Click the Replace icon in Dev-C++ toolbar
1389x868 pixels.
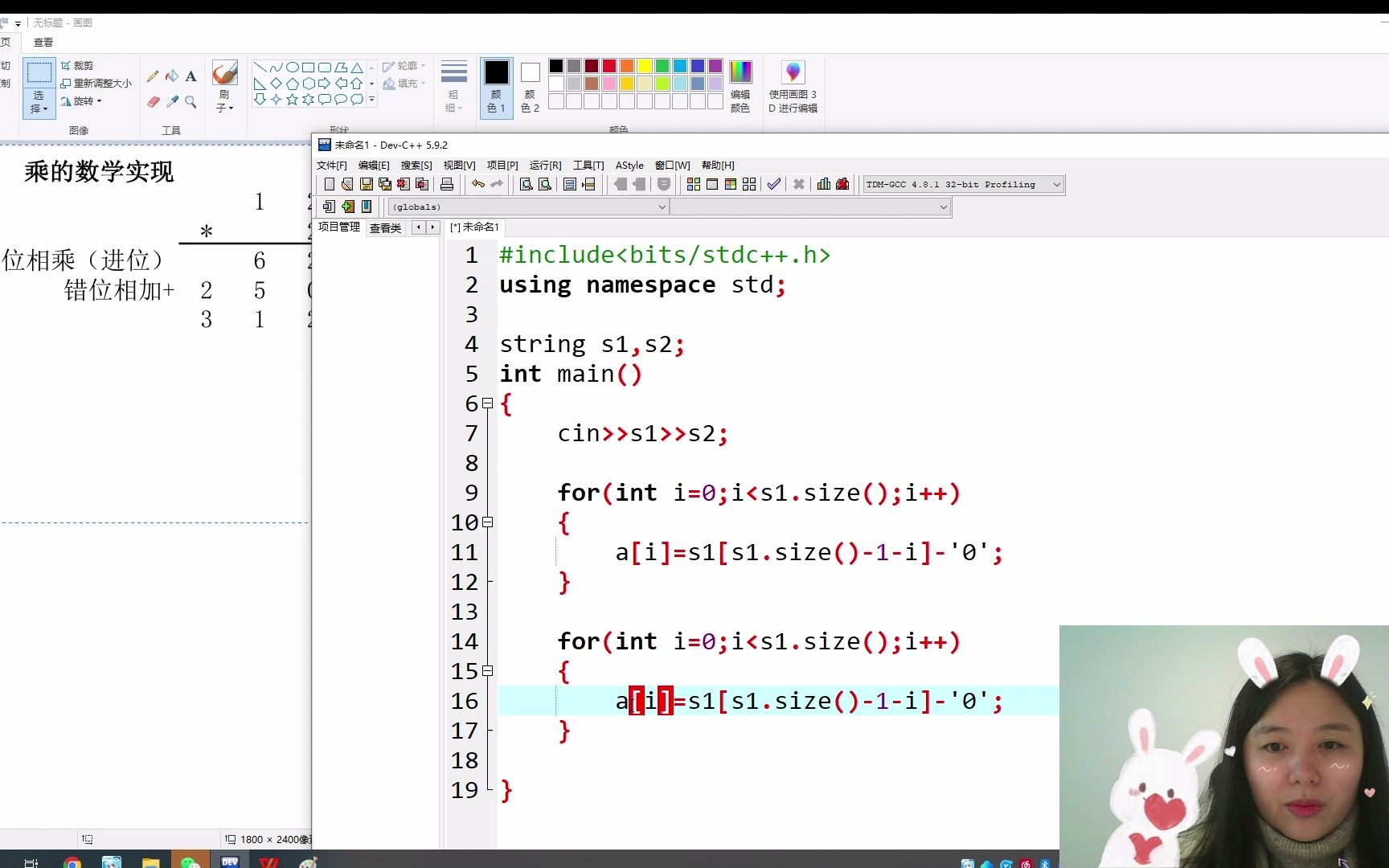(x=545, y=184)
